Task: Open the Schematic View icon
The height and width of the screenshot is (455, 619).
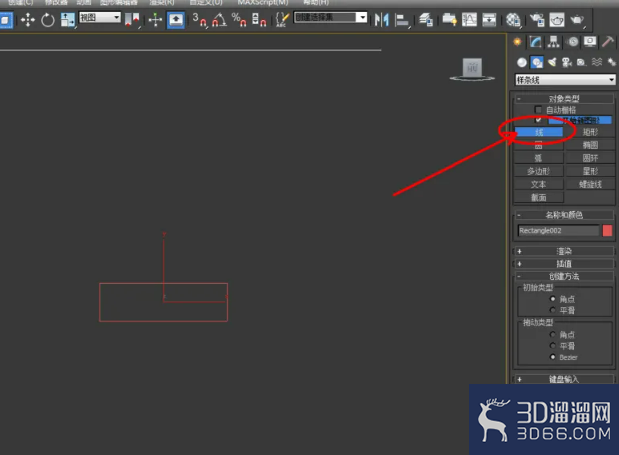Action: [489, 20]
